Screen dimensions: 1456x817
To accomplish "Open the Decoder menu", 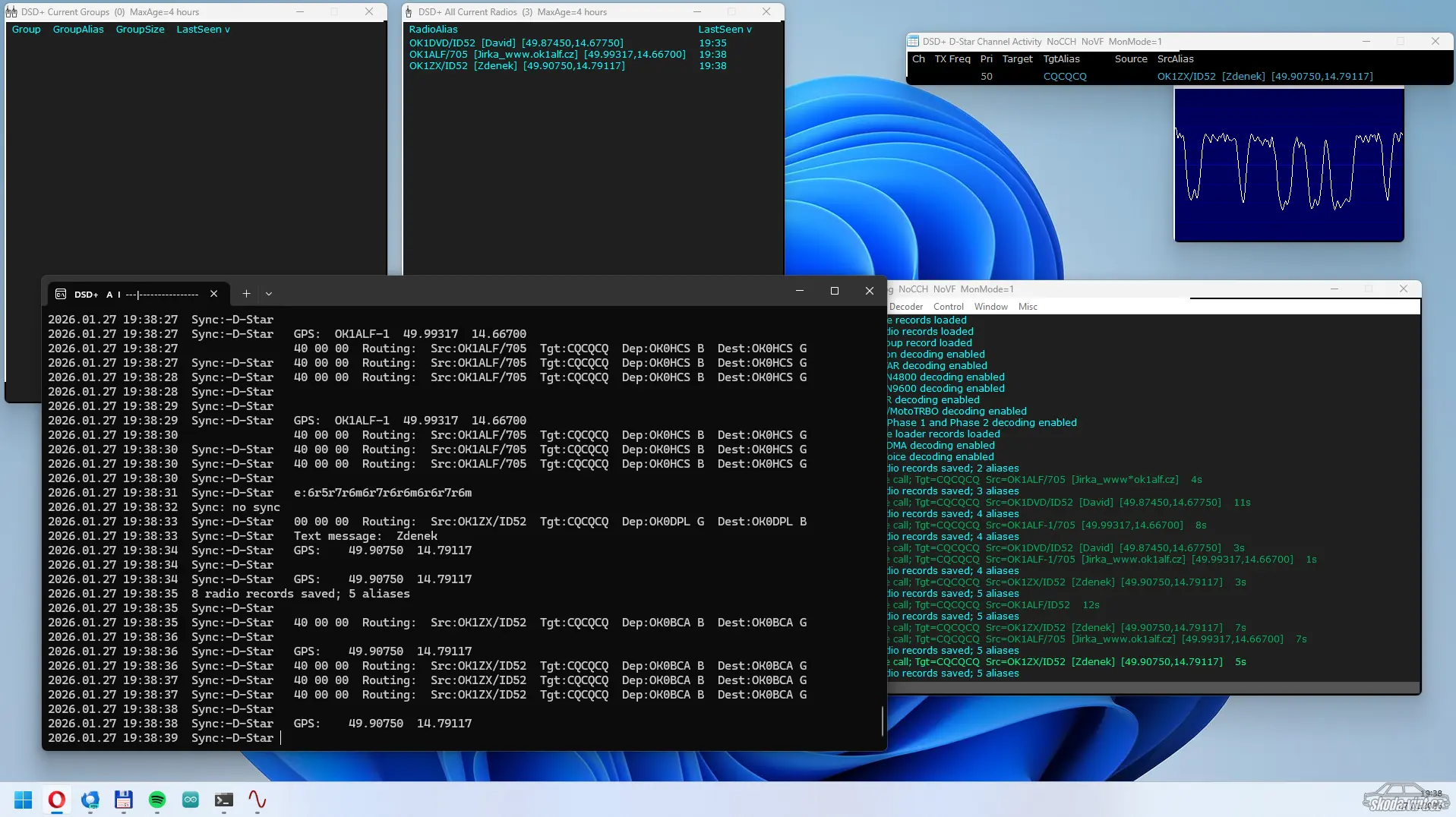I will pyautogui.click(x=905, y=307).
